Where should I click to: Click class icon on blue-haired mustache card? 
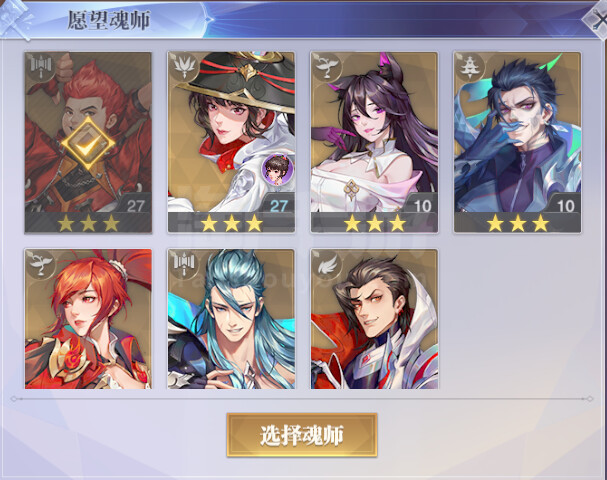tap(471, 67)
